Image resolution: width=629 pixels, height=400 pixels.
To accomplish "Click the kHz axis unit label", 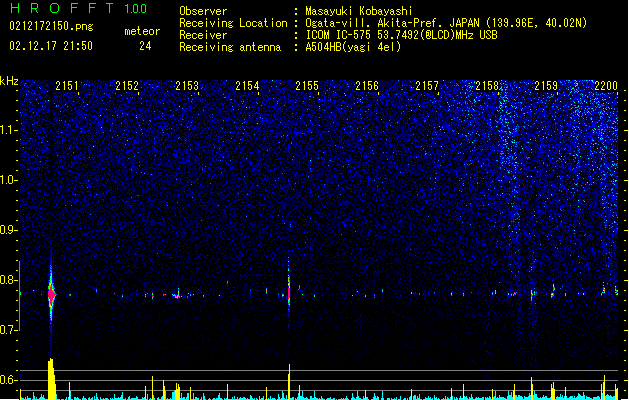I will pyautogui.click(x=9, y=81).
